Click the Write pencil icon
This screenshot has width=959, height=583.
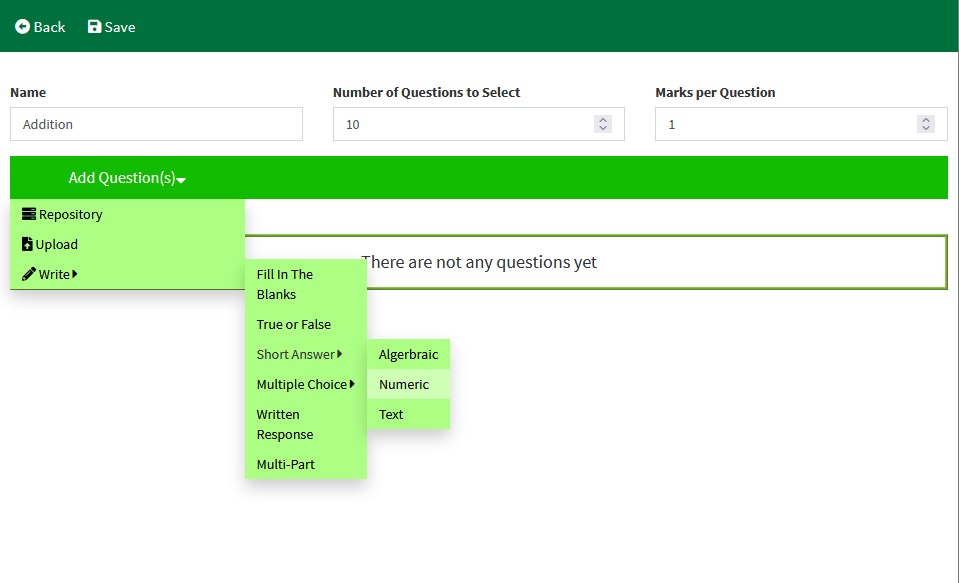coord(29,274)
